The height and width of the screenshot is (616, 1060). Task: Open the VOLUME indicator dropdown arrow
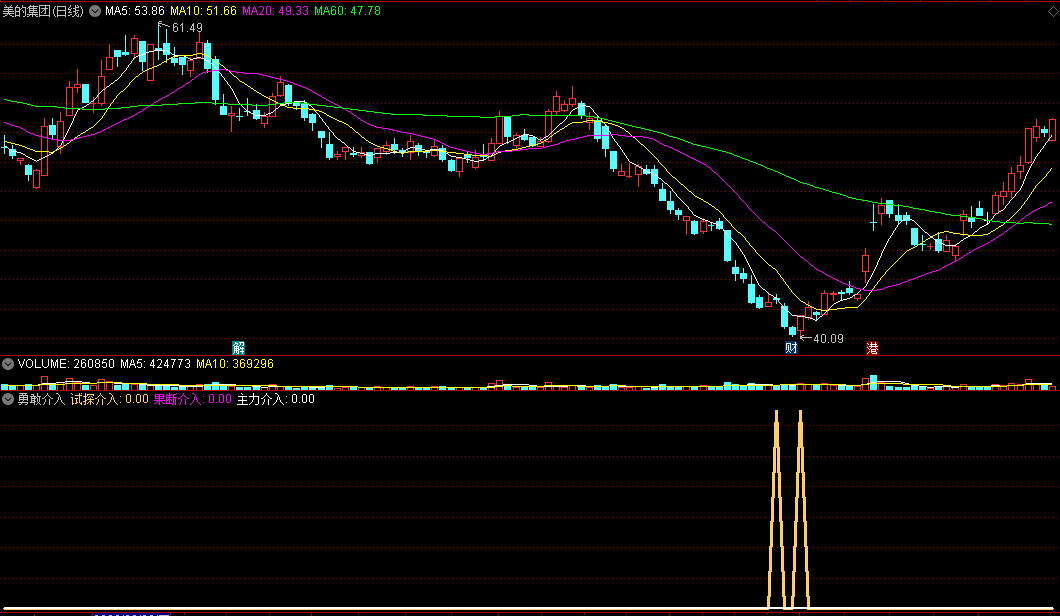coord(8,364)
